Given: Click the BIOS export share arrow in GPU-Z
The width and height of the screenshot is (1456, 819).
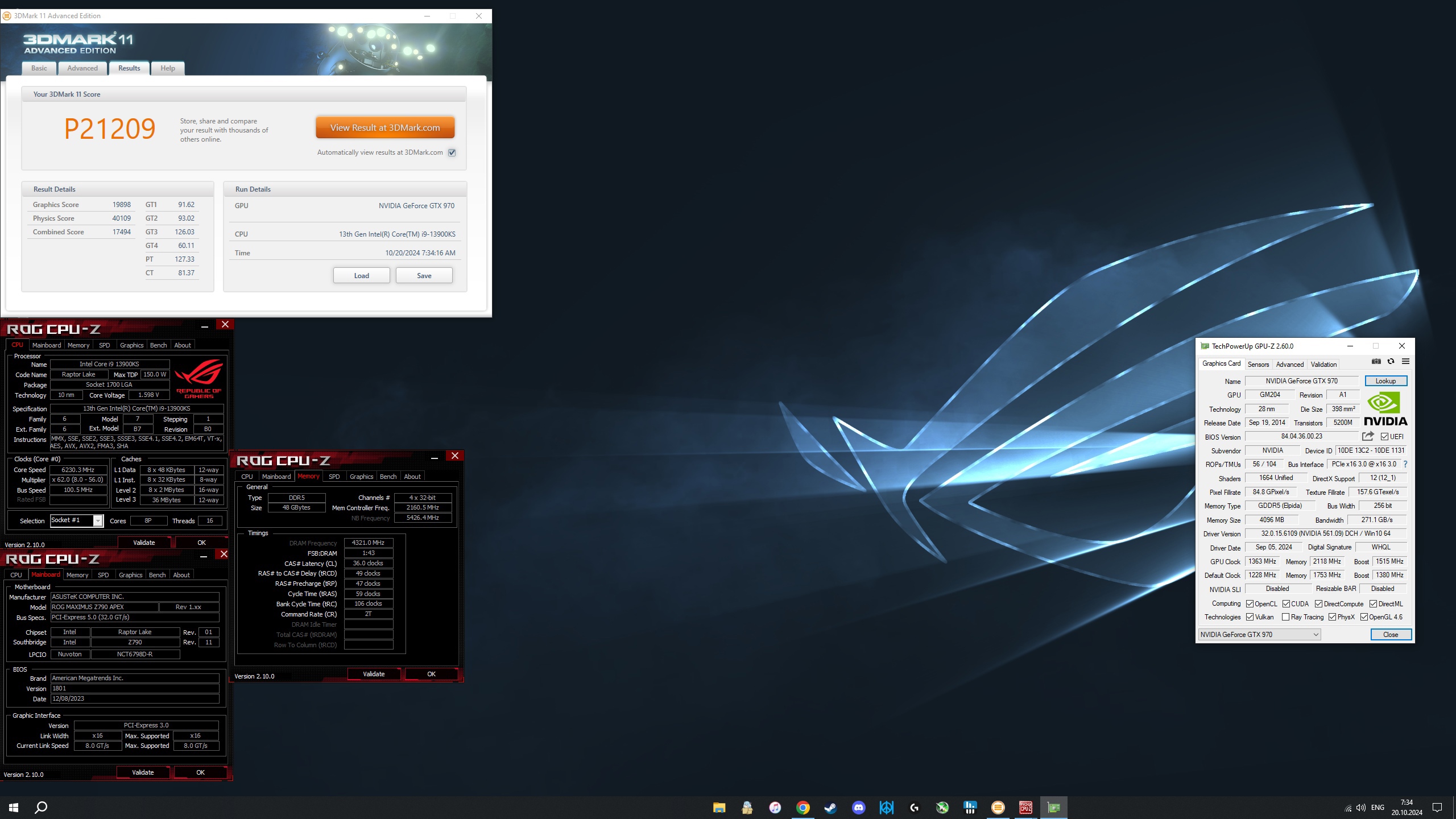Looking at the screenshot, I should (x=1368, y=436).
